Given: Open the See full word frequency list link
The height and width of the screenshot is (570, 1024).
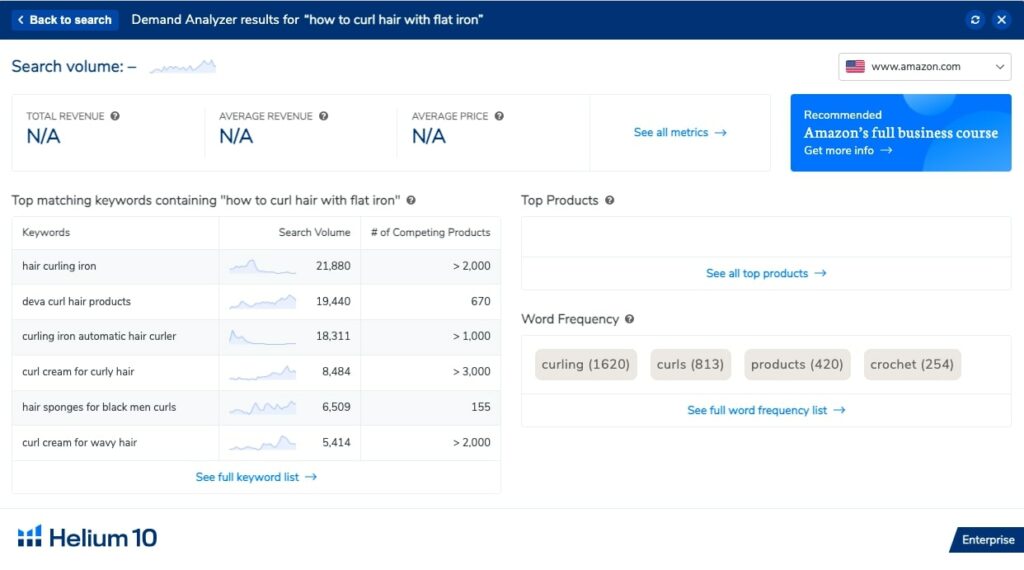Looking at the screenshot, I should click(x=766, y=411).
